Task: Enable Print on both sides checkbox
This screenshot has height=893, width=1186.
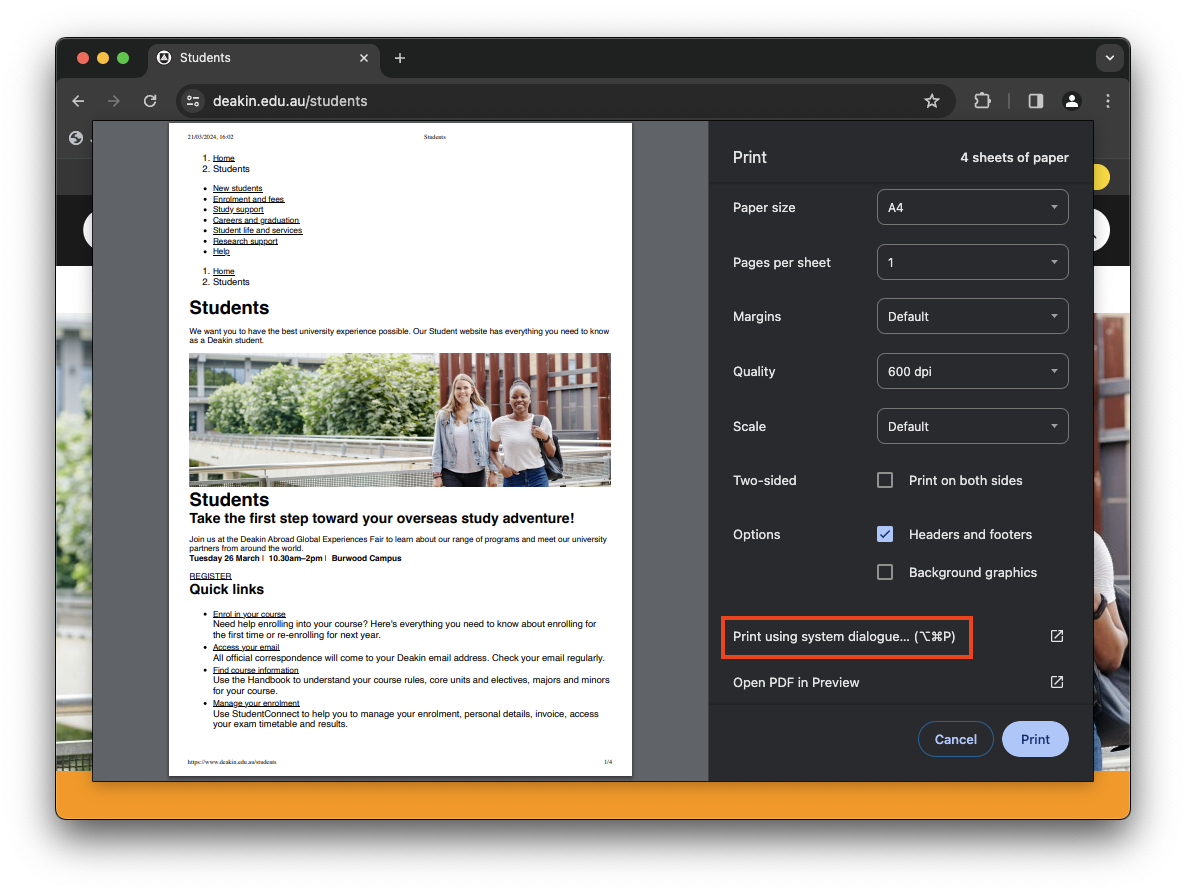Action: click(885, 480)
